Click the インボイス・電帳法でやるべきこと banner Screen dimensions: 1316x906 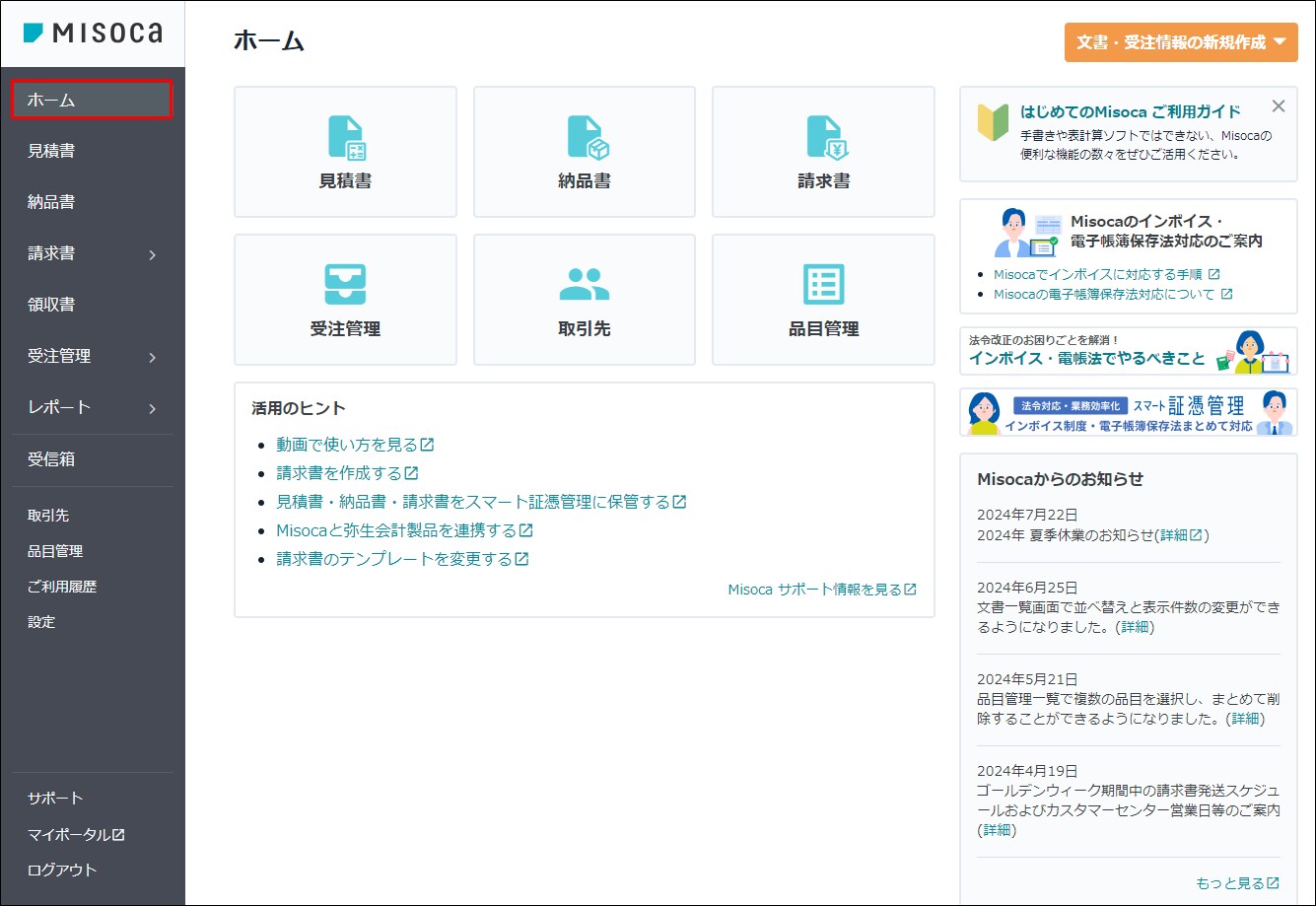1129,351
